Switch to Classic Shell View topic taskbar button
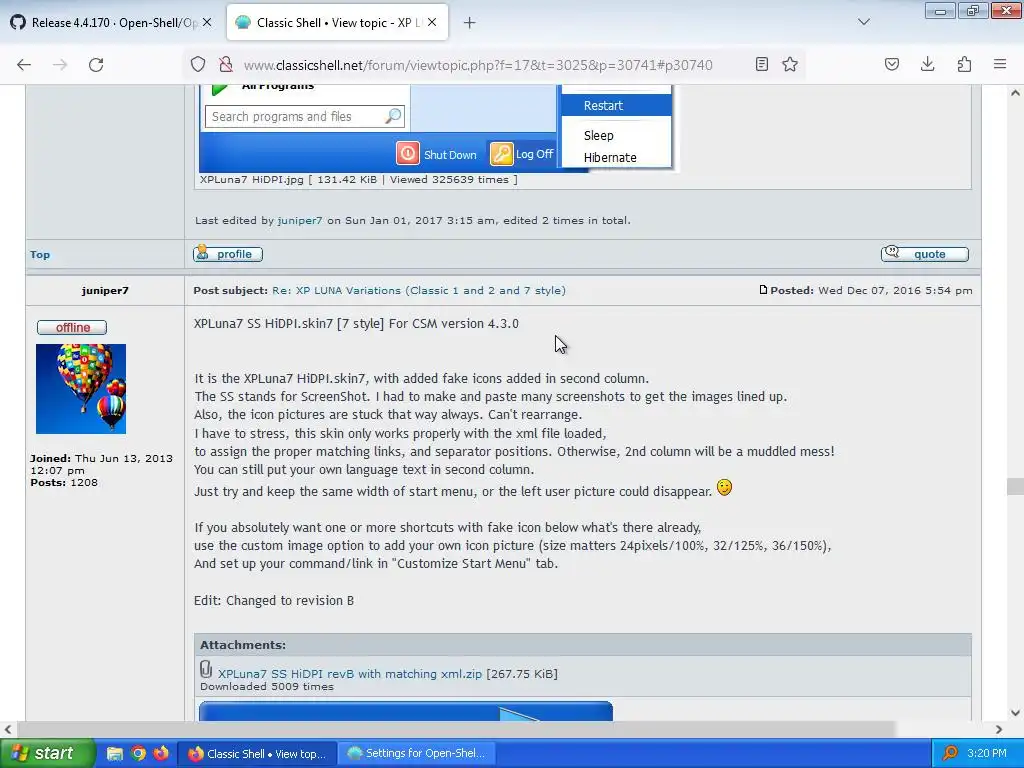This screenshot has width=1024, height=768. (257, 754)
